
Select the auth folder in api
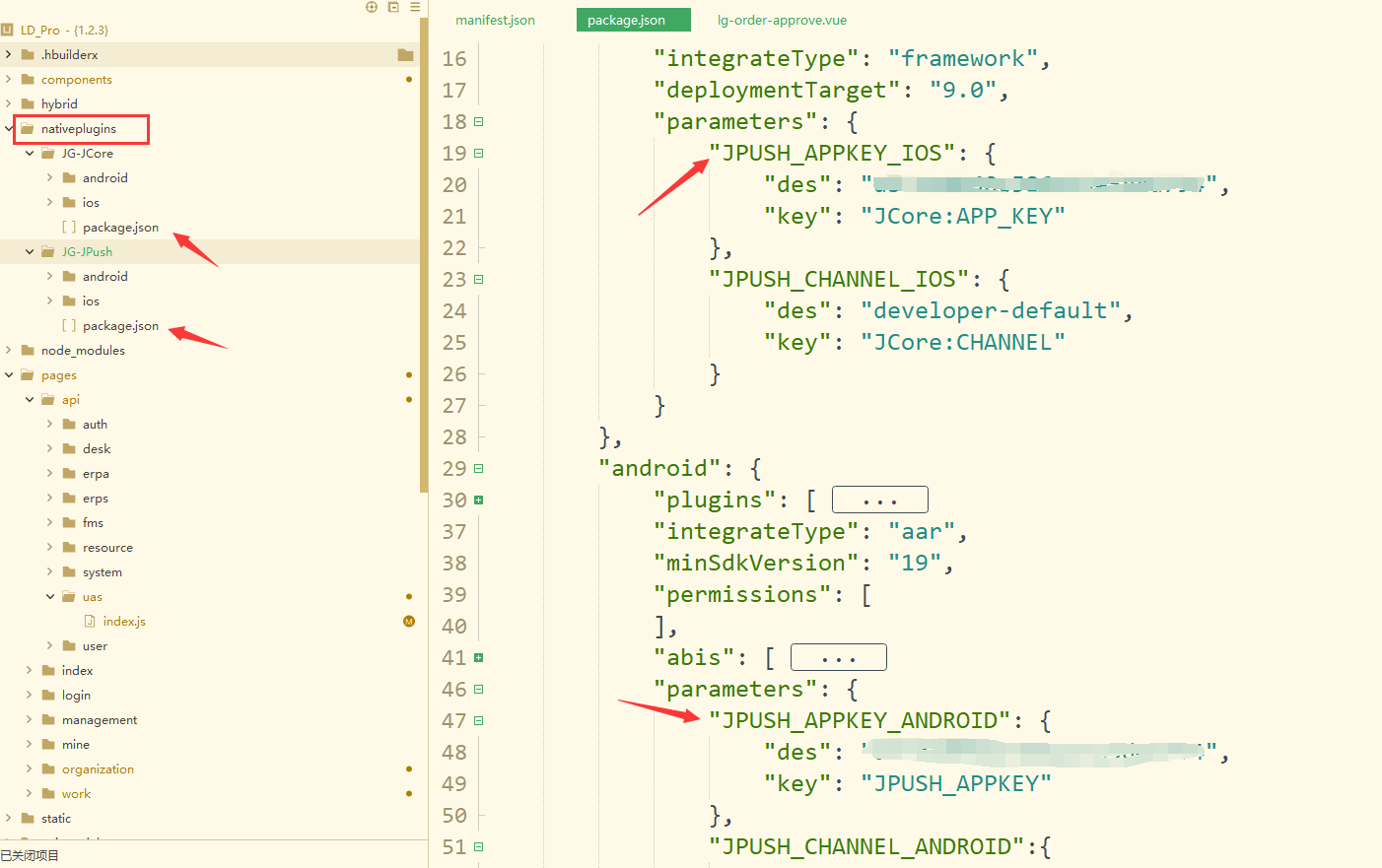point(95,424)
